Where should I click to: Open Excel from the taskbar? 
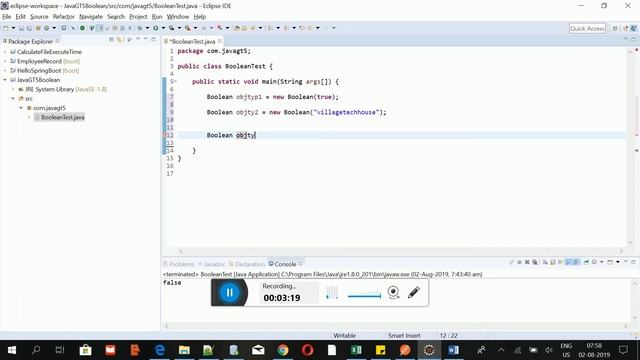356,350
